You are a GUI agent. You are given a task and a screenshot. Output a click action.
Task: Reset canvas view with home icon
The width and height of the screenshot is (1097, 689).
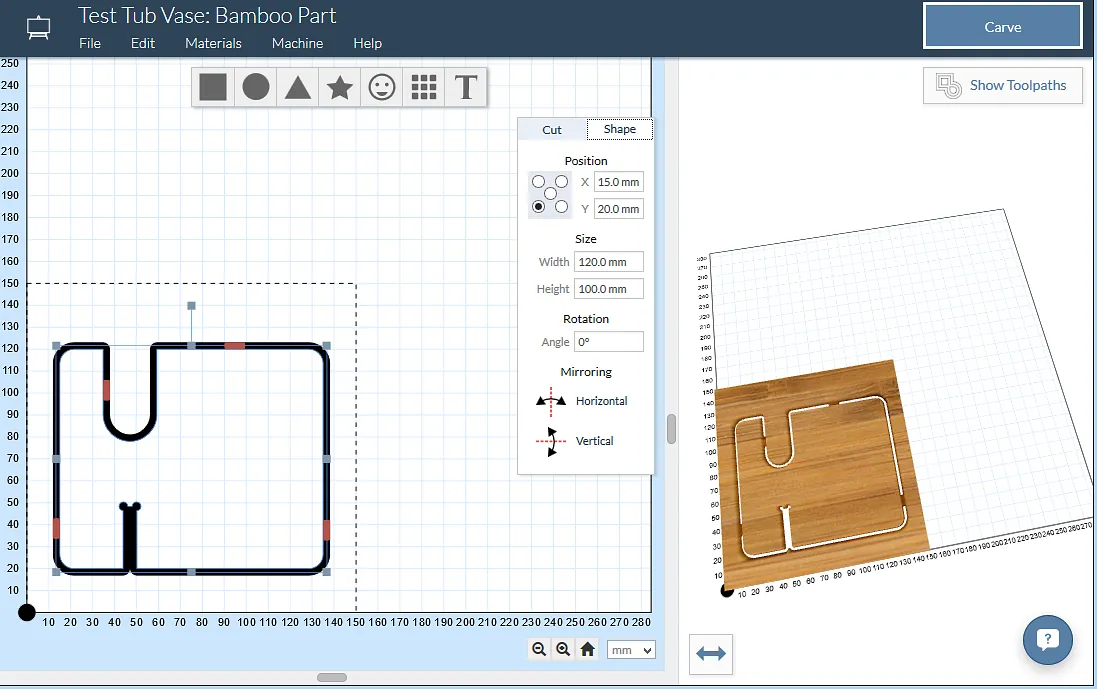[588, 649]
